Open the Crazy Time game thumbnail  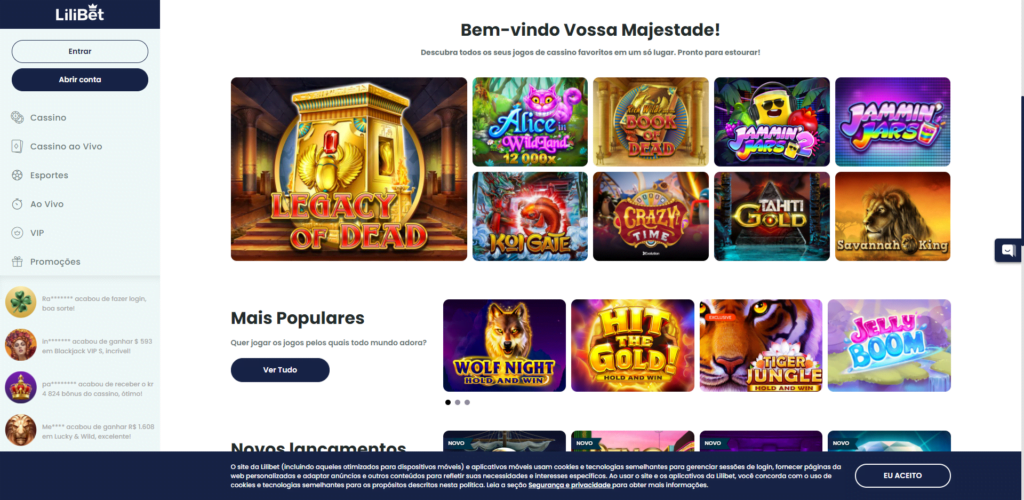[650, 216]
